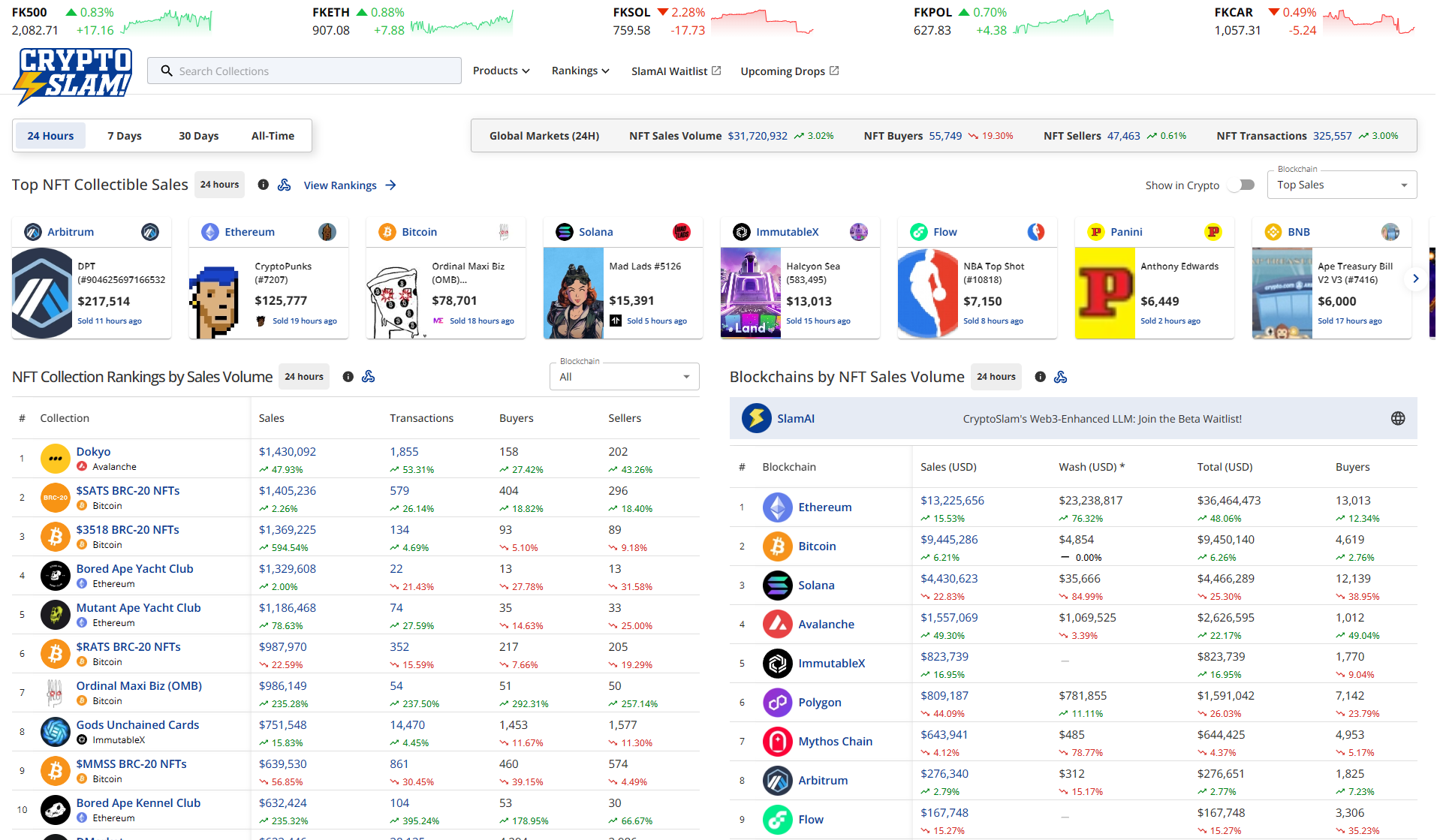Click the Sales column header in collection table
The image size is (1443, 840).
(x=271, y=418)
